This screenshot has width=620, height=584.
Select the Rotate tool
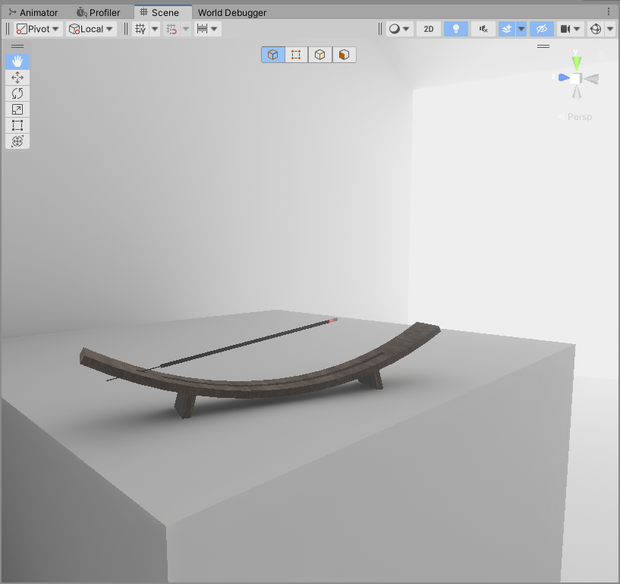tap(17, 93)
